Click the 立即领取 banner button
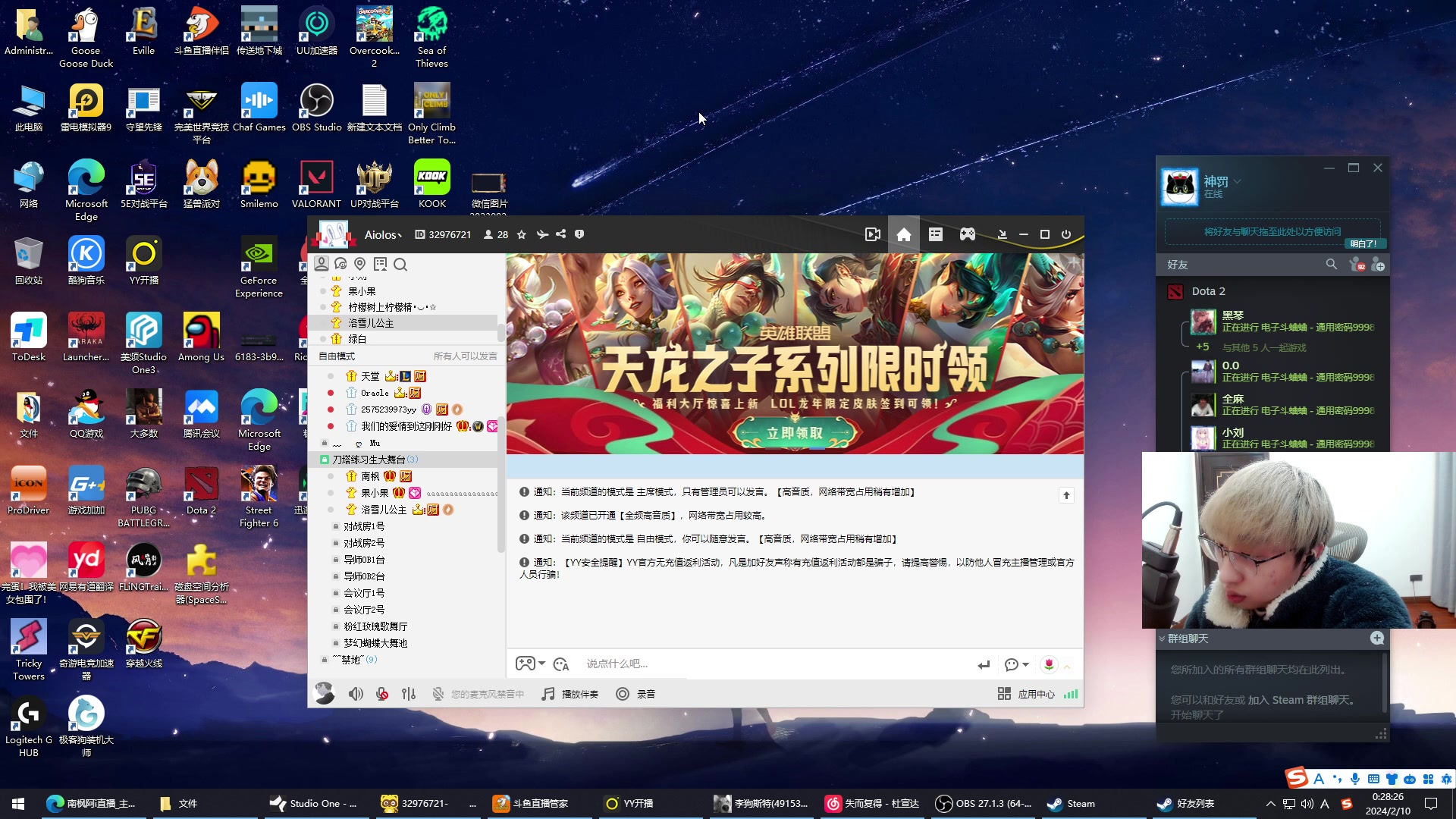 [x=794, y=433]
